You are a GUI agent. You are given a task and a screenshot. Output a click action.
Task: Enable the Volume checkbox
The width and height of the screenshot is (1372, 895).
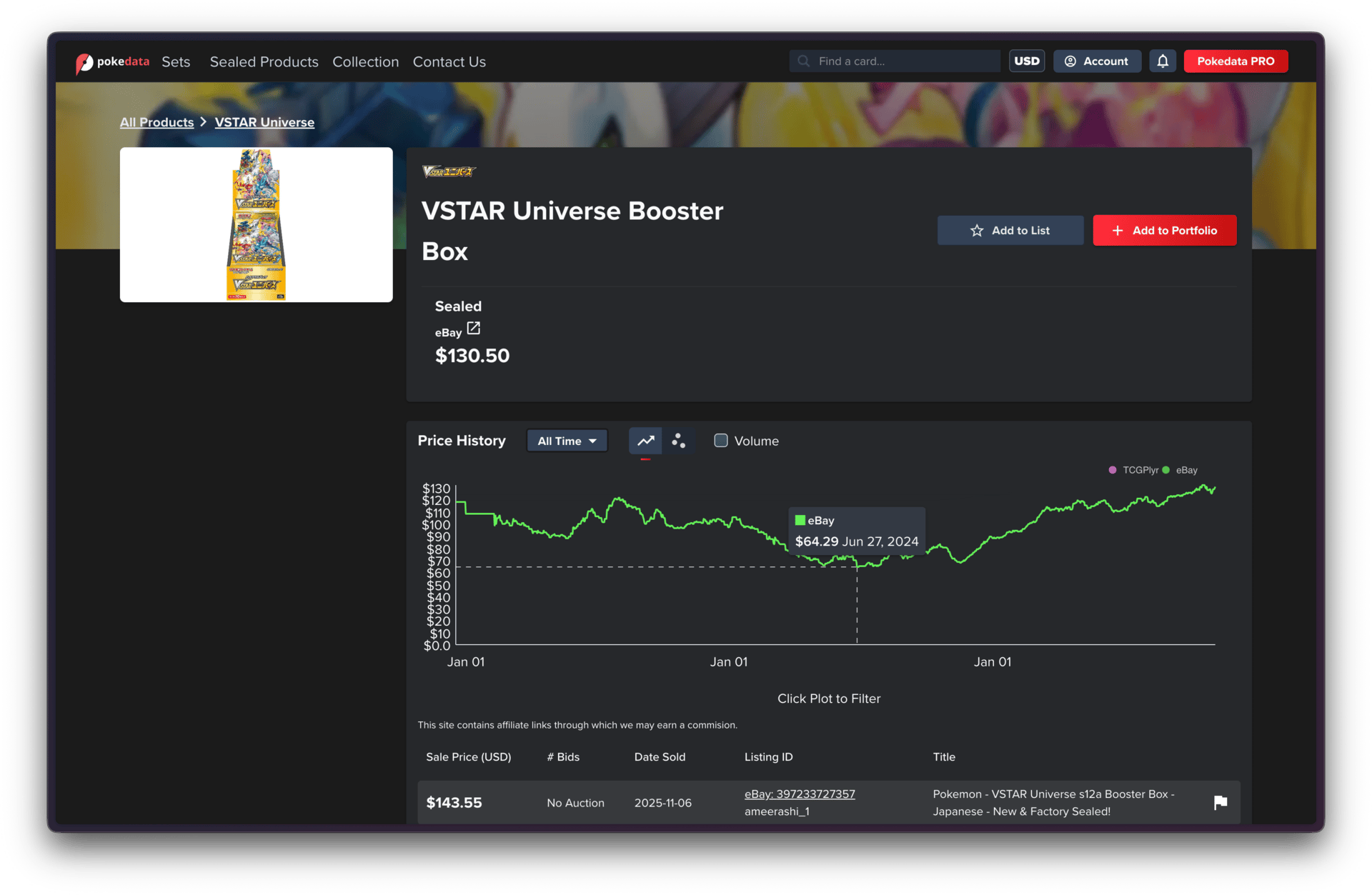[x=721, y=441]
